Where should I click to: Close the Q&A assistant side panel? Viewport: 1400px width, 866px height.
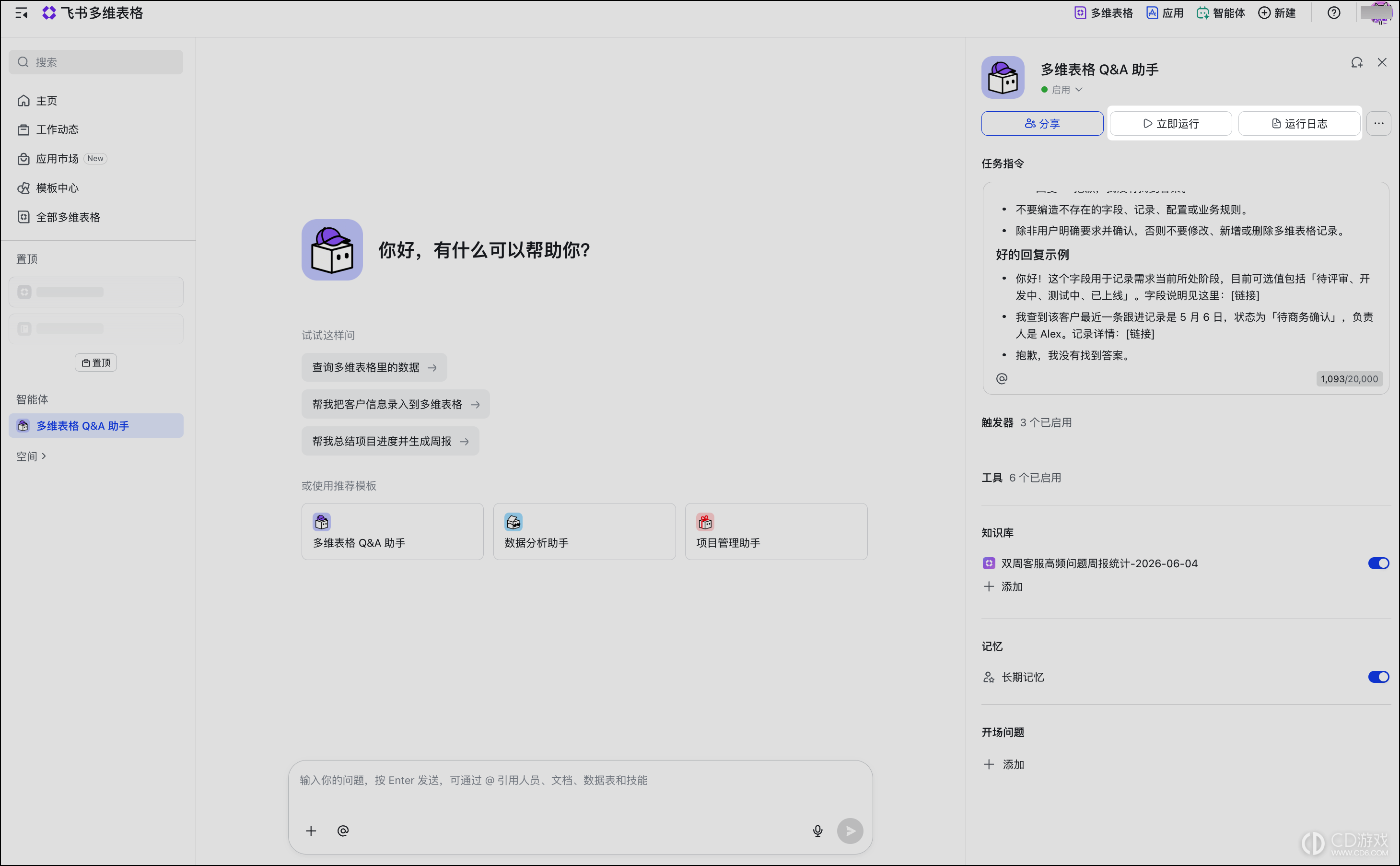(x=1382, y=62)
